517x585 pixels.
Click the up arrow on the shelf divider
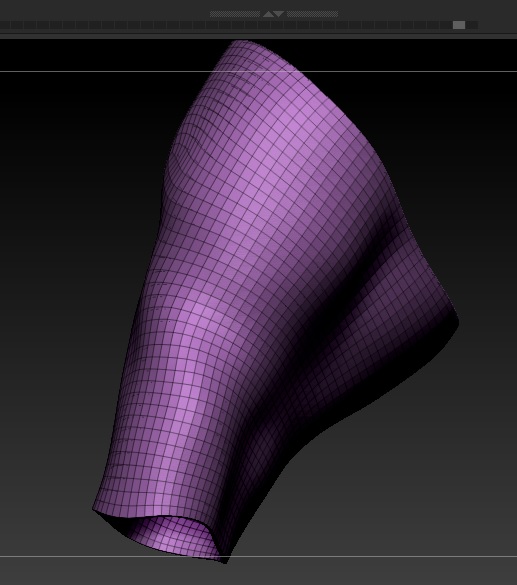[x=268, y=14]
